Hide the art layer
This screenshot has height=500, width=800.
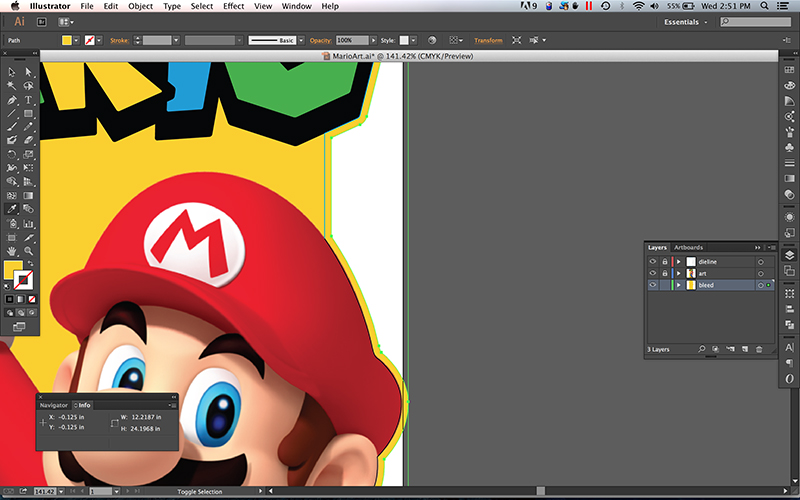pos(653,273)
